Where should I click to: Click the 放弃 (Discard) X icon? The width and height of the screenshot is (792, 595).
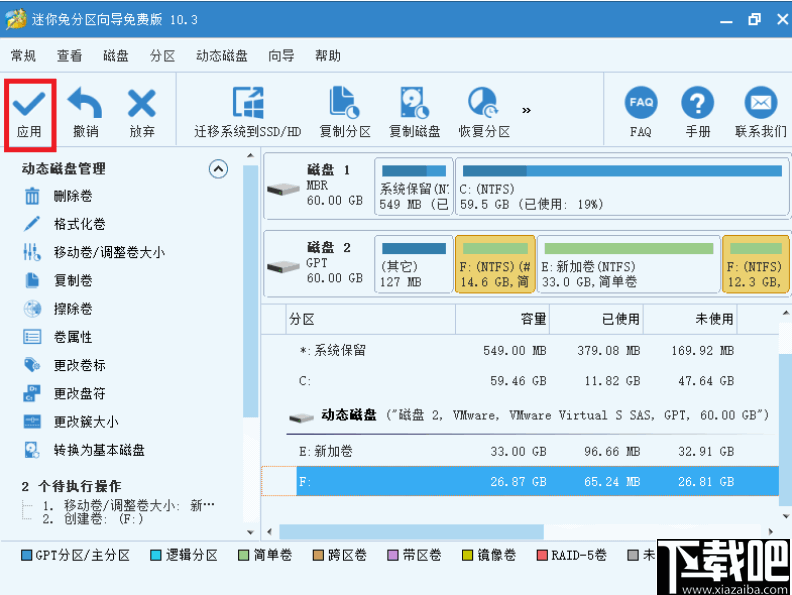(142, 103)
